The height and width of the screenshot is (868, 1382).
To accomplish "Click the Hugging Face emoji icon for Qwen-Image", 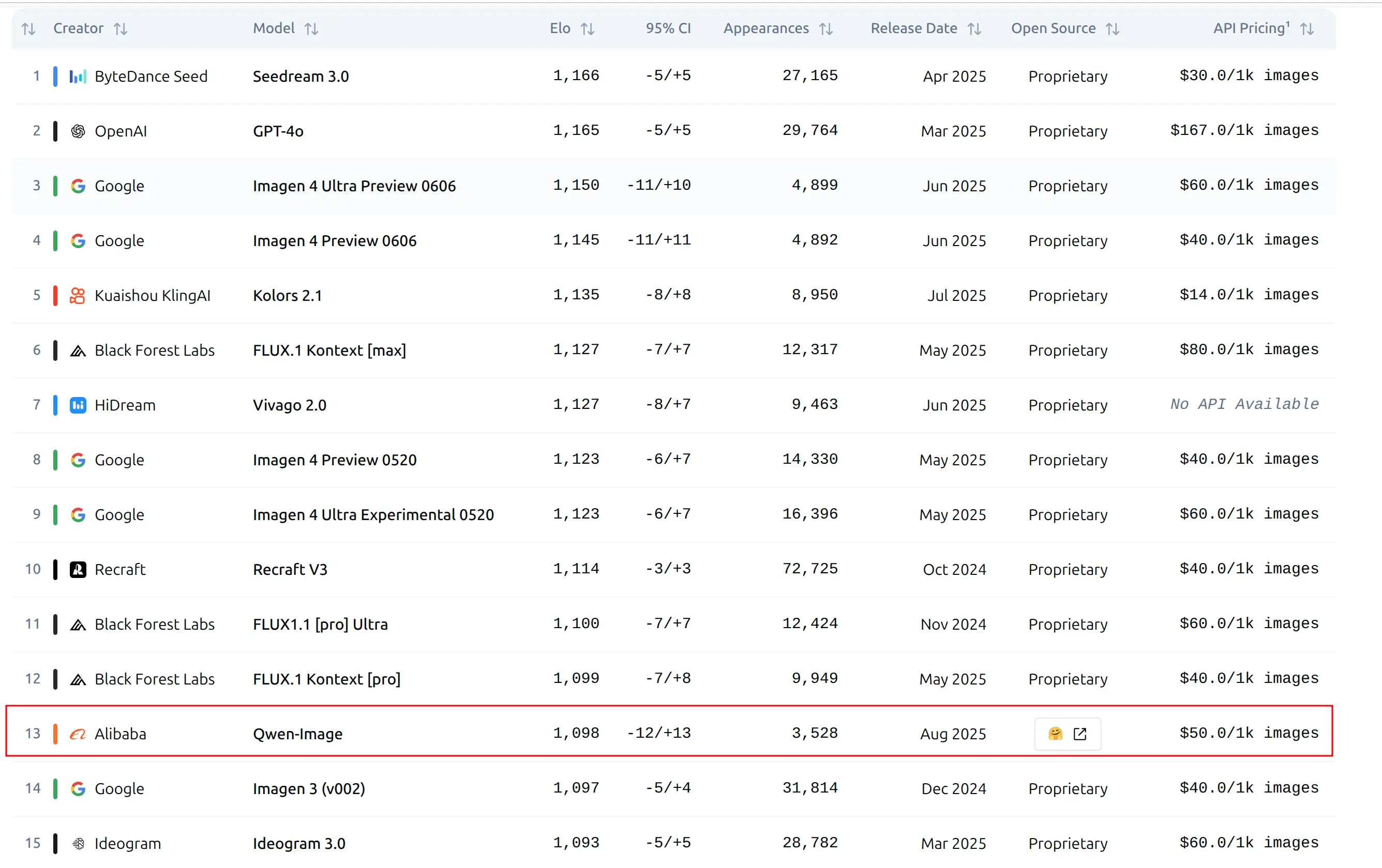I will point(1055,734).
